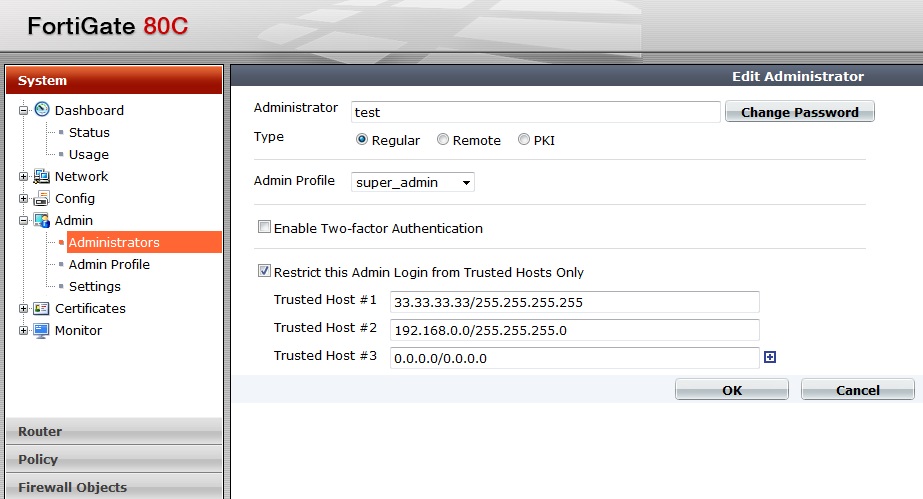Collapse the Dashboard tree node
Screen dimensions: 923x499
point(24,111)
